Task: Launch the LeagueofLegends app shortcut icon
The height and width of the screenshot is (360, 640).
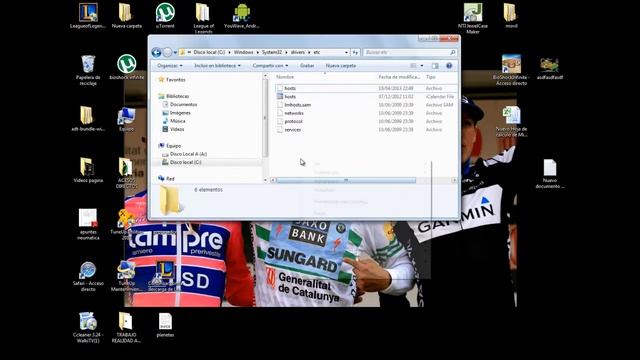Action: coord(88,16)
